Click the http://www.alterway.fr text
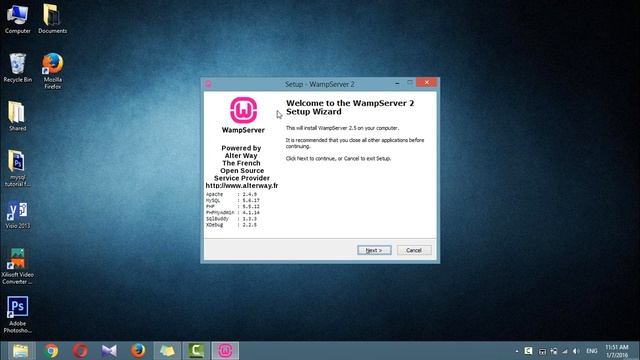Viewport: 640px width, 360px height. (x=242, y=185)
